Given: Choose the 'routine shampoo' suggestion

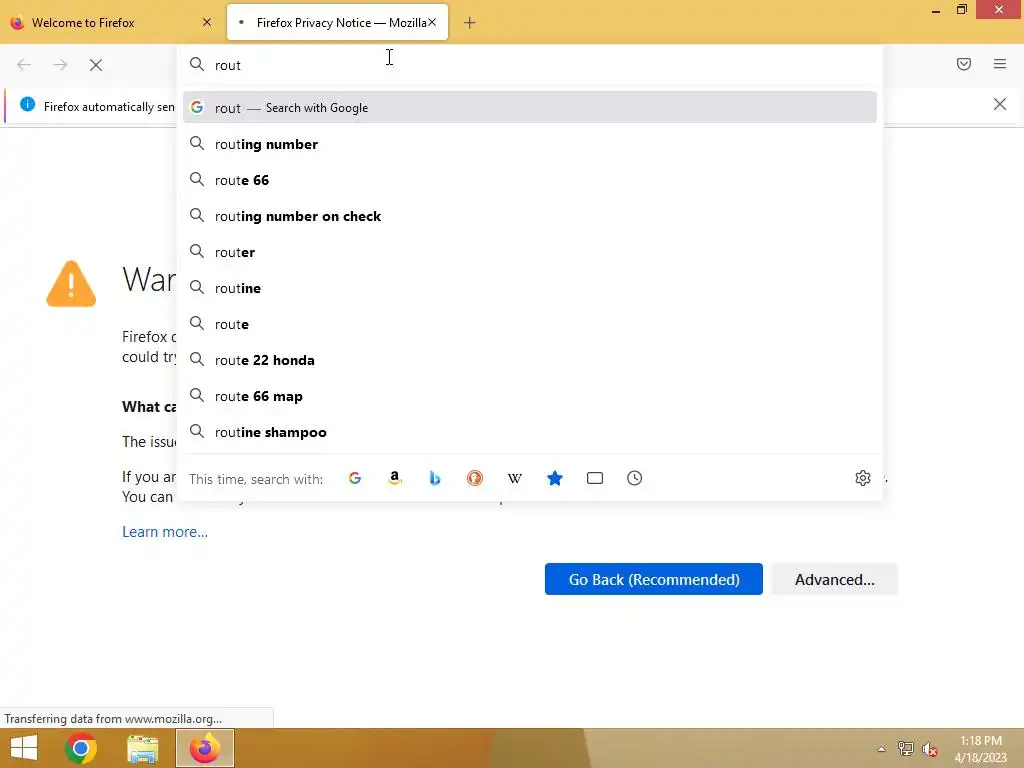Looking at the screenshot, I should [x=530, y=432].
